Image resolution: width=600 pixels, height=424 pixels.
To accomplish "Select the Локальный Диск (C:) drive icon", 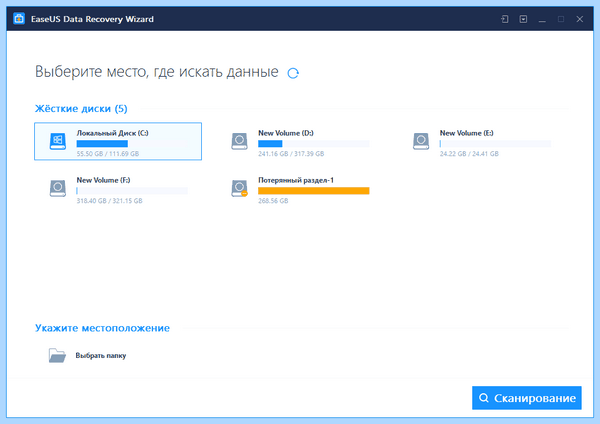I will [58, 142].
